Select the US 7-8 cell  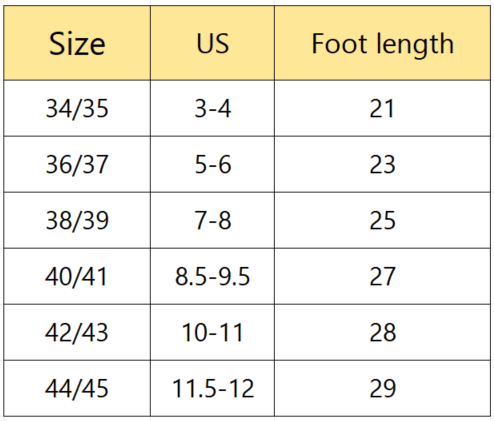tap(212, 220)
